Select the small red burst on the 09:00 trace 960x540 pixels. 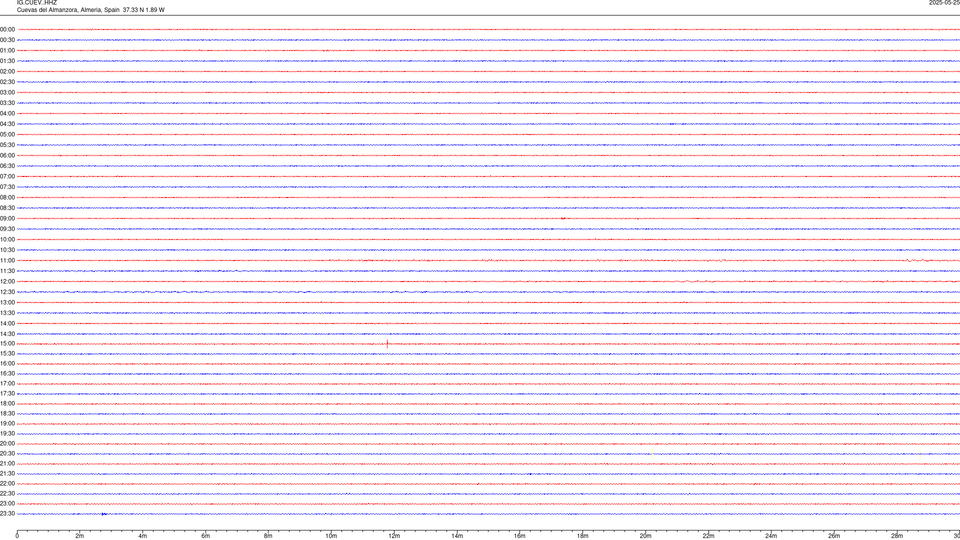pyautogui.click(x=563, y=218)
